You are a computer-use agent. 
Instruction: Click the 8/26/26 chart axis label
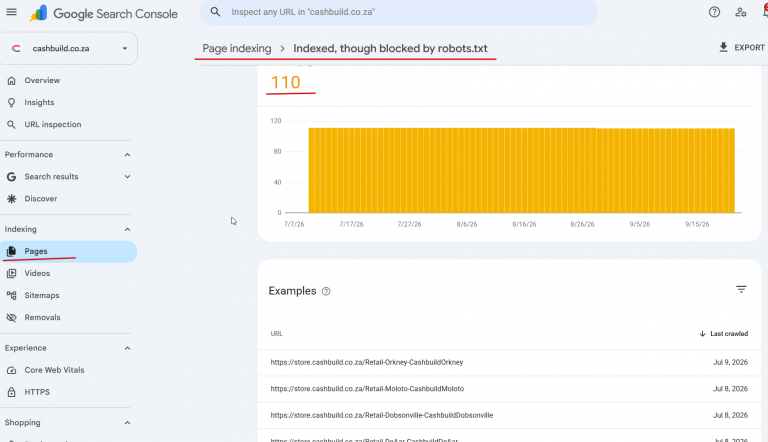[582, 224]
